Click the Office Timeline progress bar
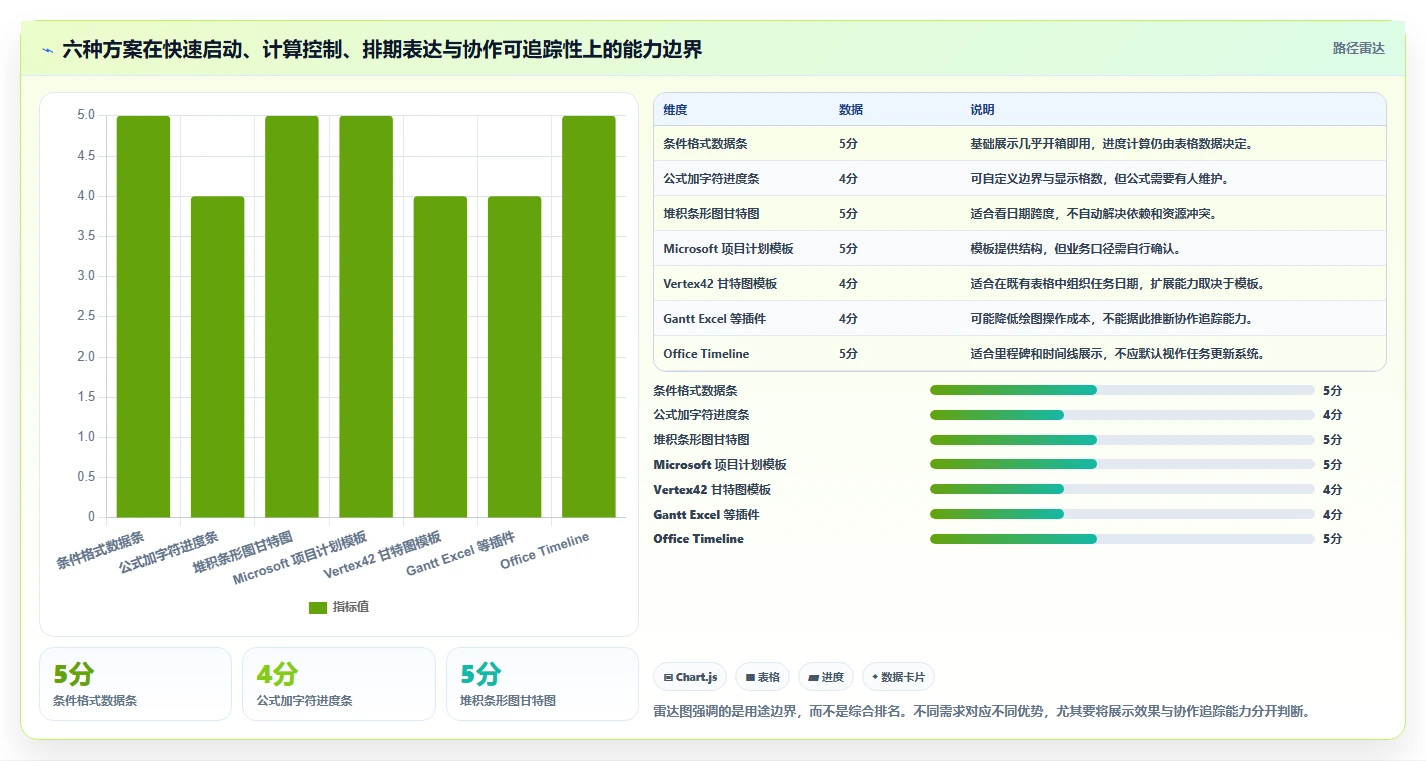The height and width of the screenshot is (761, 1426). point(1122,539)
